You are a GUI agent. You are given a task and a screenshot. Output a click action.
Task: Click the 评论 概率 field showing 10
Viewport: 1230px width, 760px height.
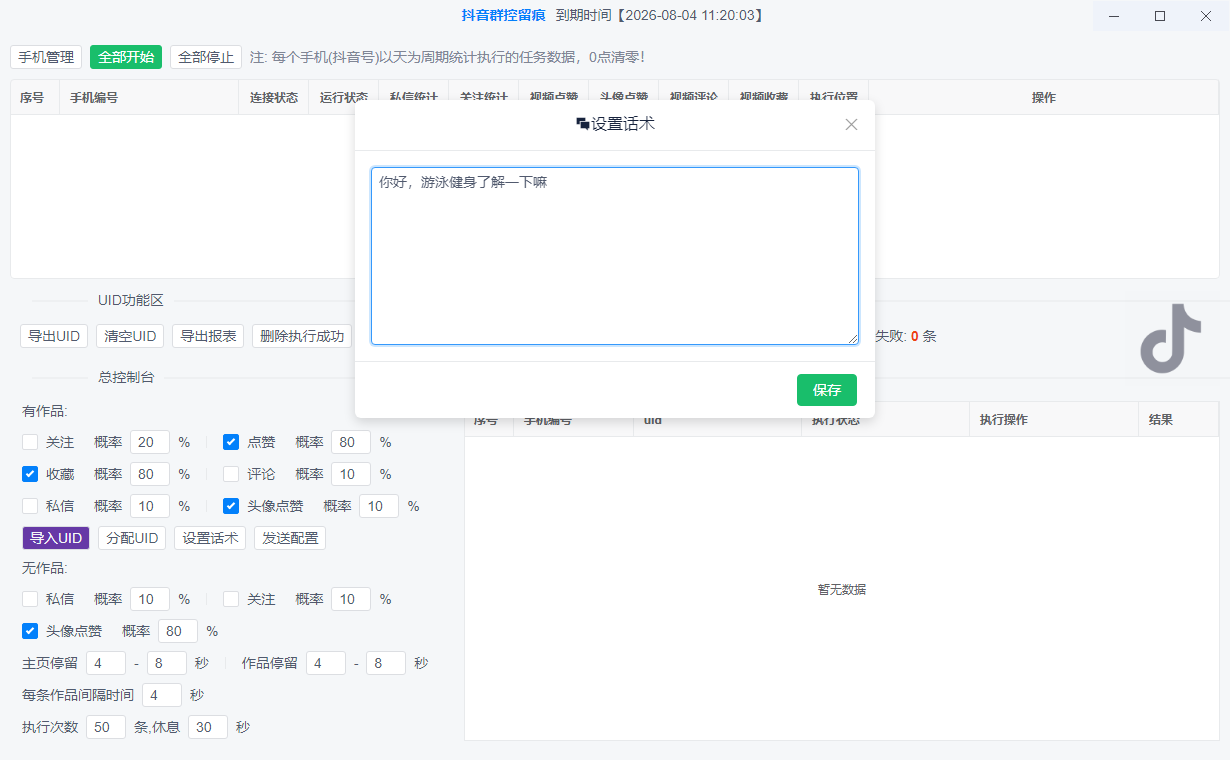[x=351, y=474]
